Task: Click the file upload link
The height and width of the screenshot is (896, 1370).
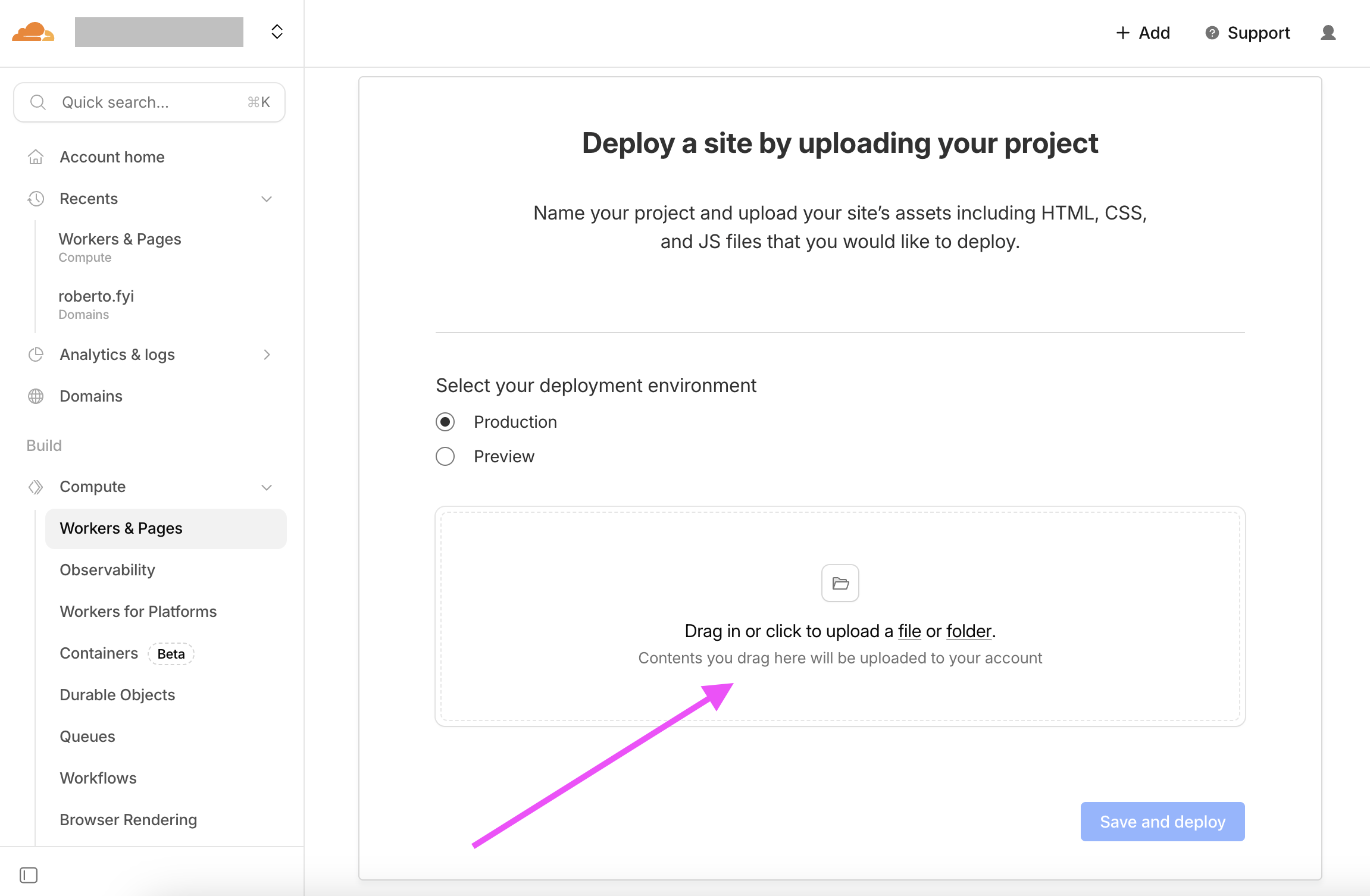Action: click(x=909, y=631)
